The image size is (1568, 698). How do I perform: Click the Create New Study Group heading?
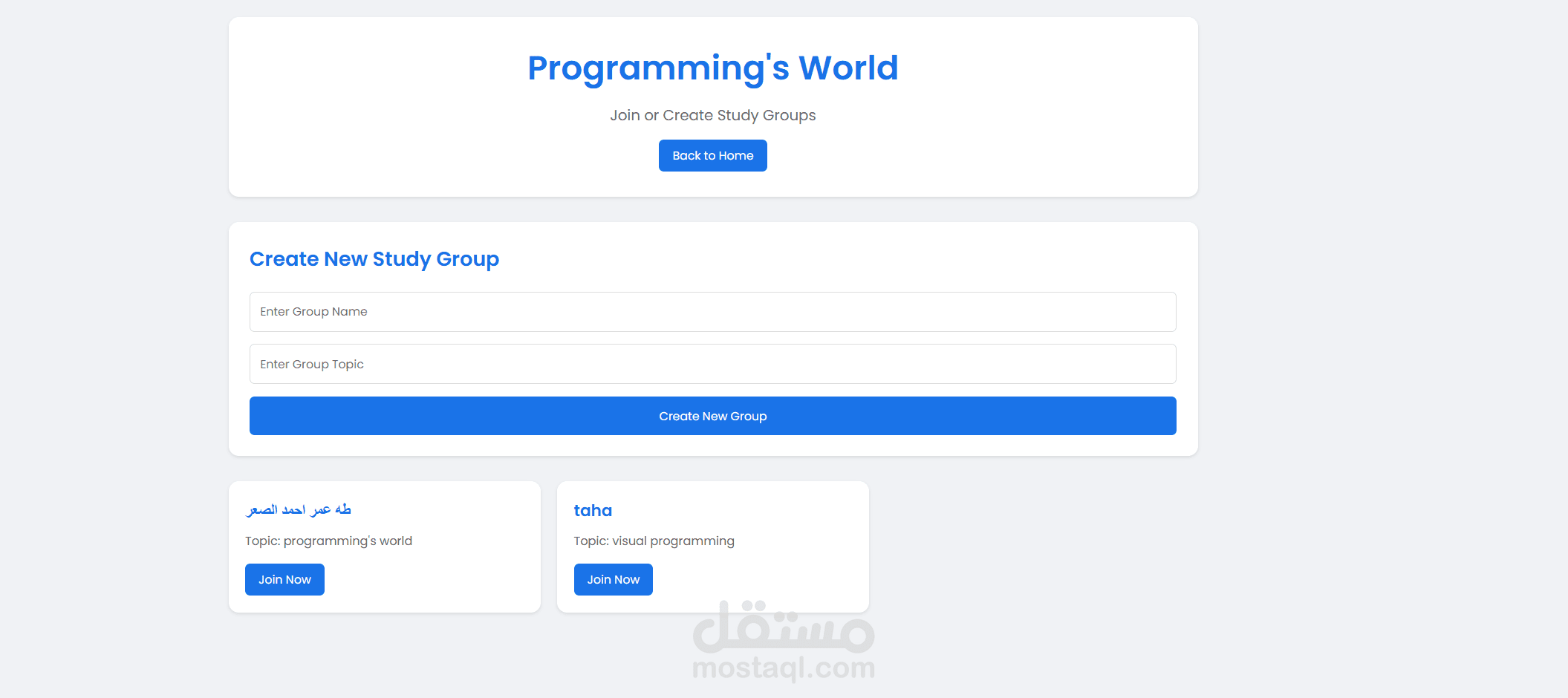[374, 259]
